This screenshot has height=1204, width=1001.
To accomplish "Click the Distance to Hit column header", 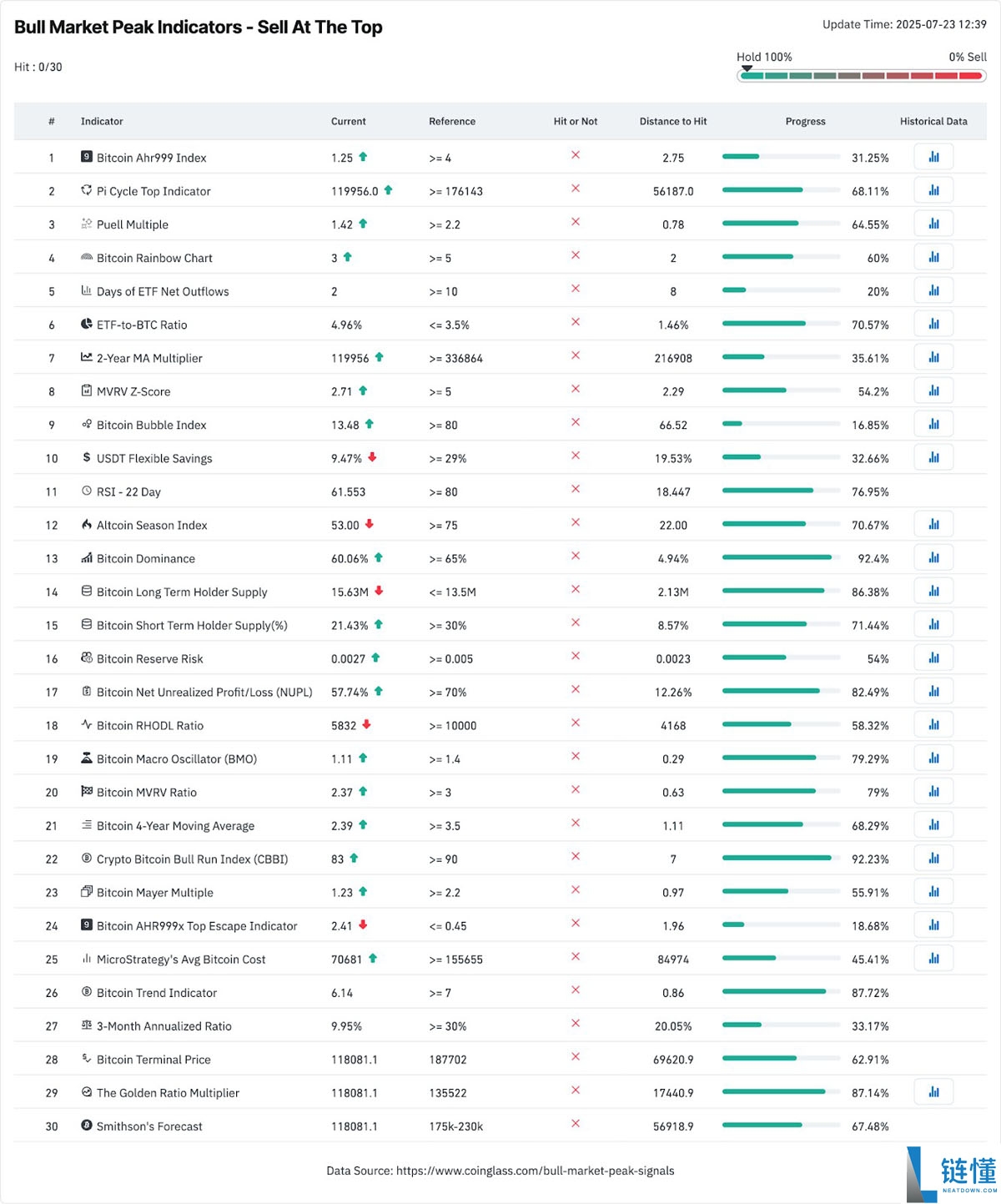I will (672, 121).
